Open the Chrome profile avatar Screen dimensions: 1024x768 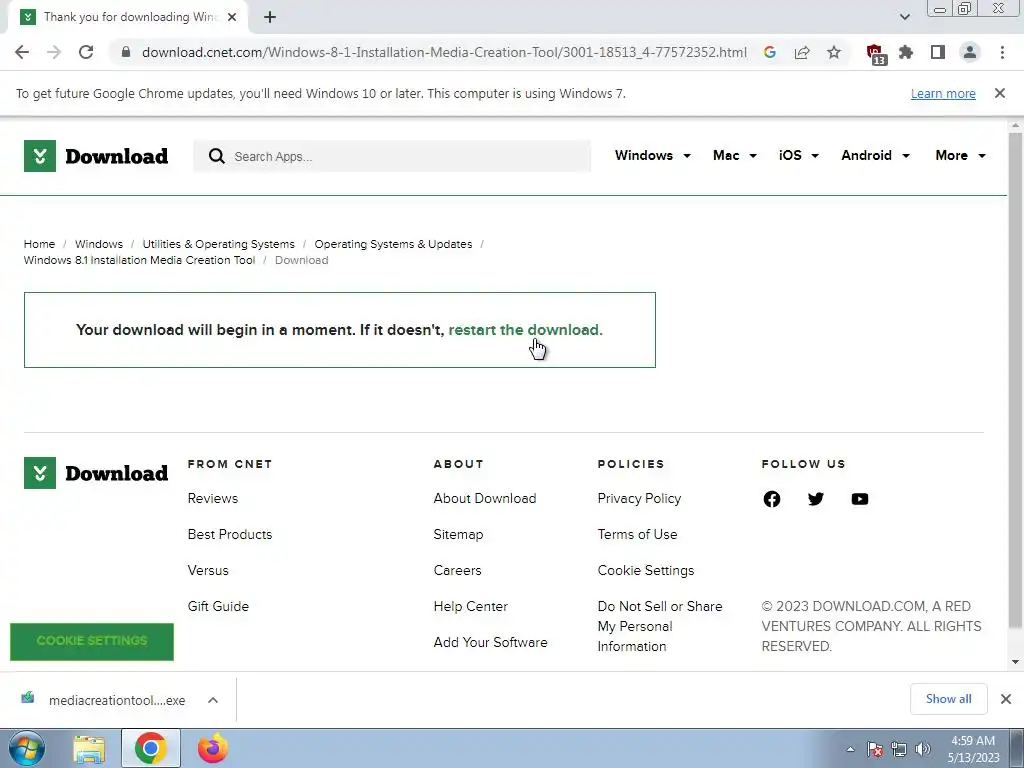pos(970,52)
